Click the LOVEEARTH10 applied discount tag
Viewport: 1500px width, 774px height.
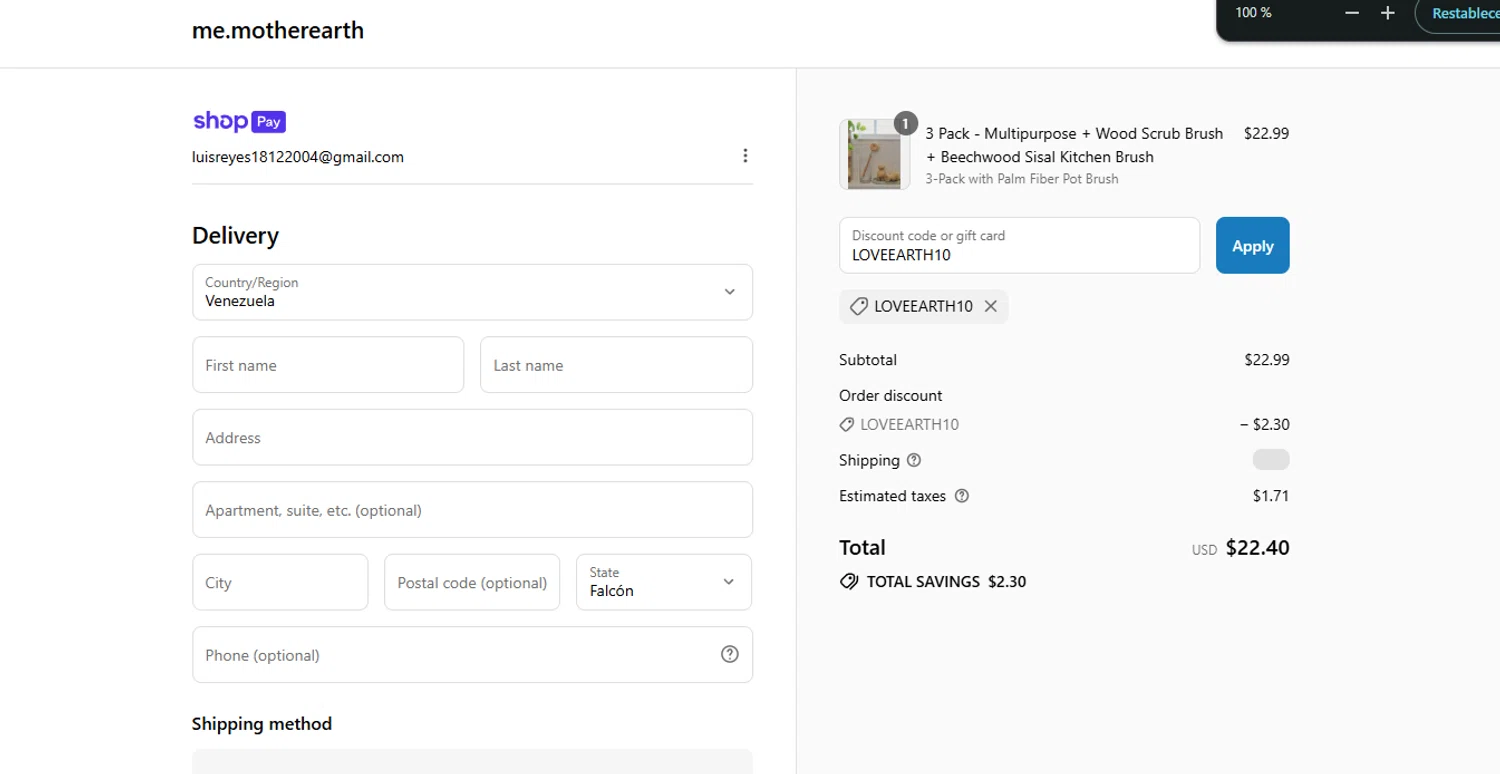924,306
